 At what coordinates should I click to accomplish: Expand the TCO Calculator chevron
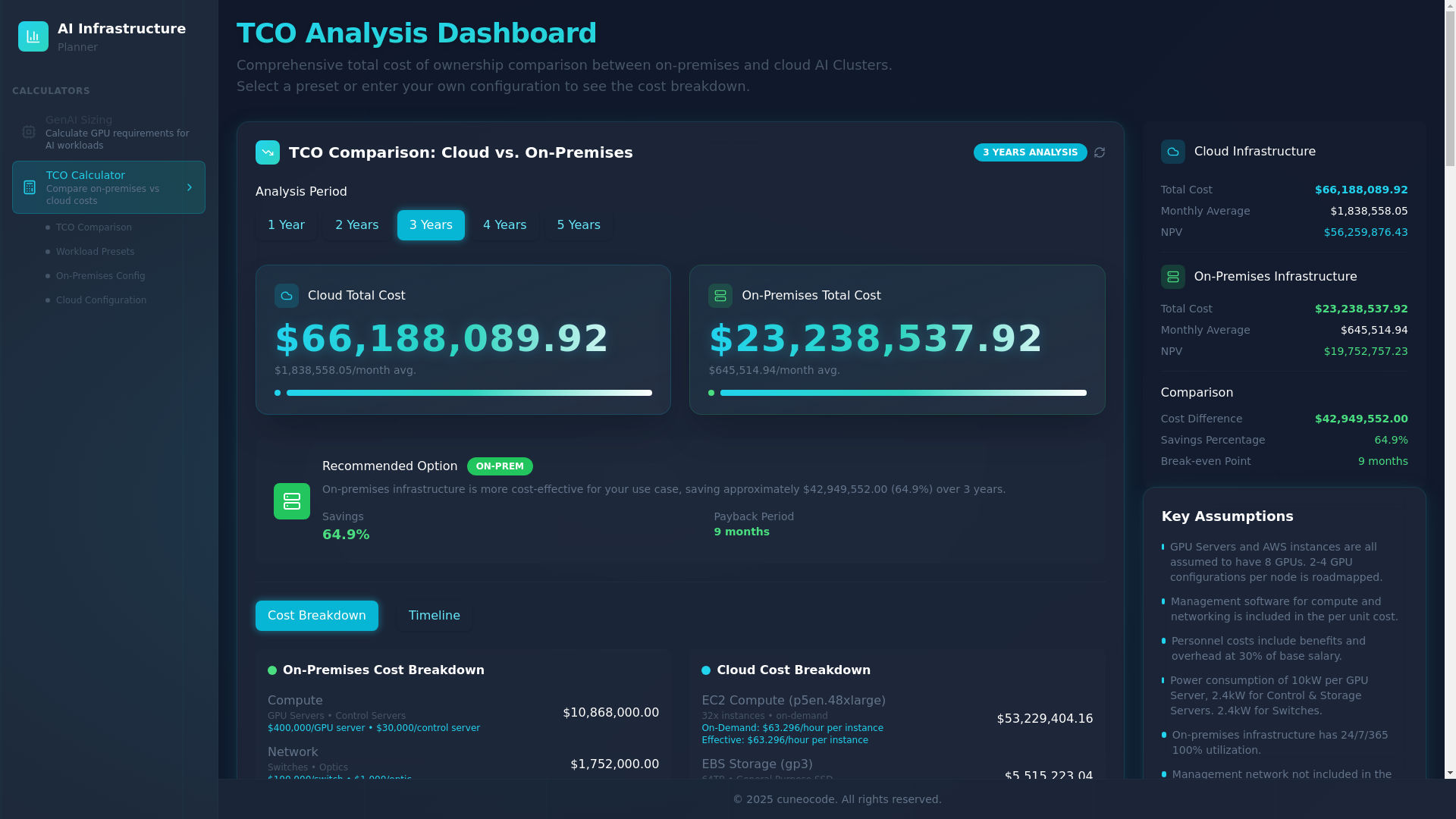(190, 187)
